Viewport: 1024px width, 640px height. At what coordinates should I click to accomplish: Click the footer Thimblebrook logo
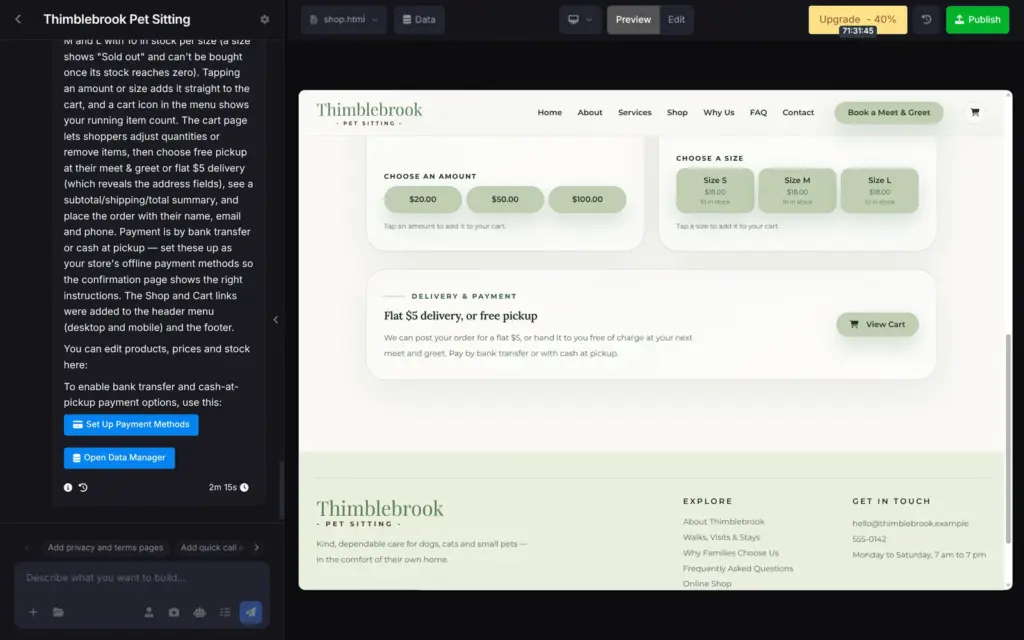[x=380, y=513]
